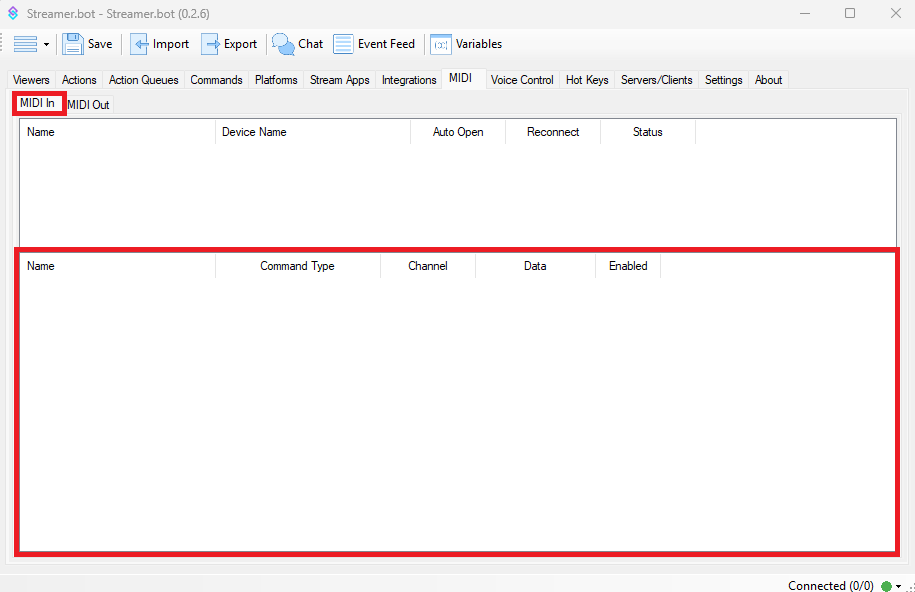
Task: Click the Variables icon in toolbar
Action: (441, 44)
